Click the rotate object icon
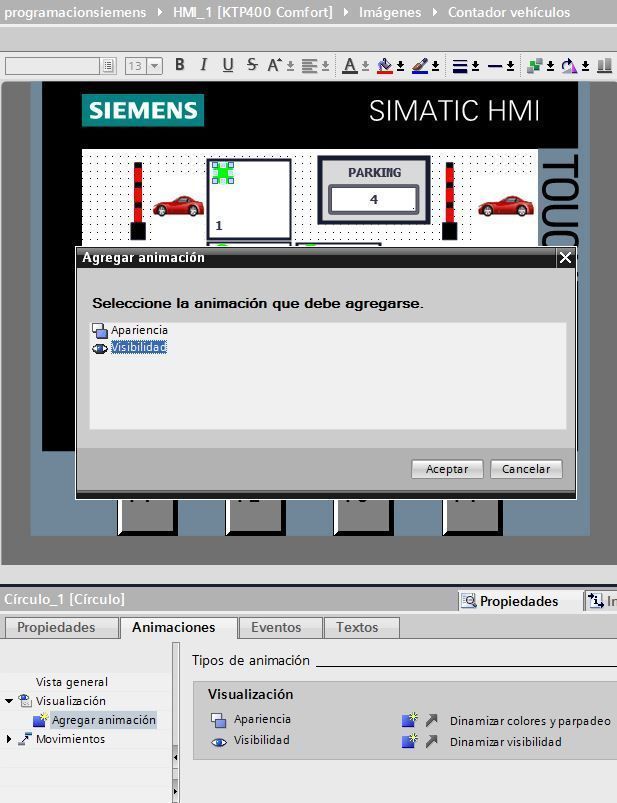 569,66
